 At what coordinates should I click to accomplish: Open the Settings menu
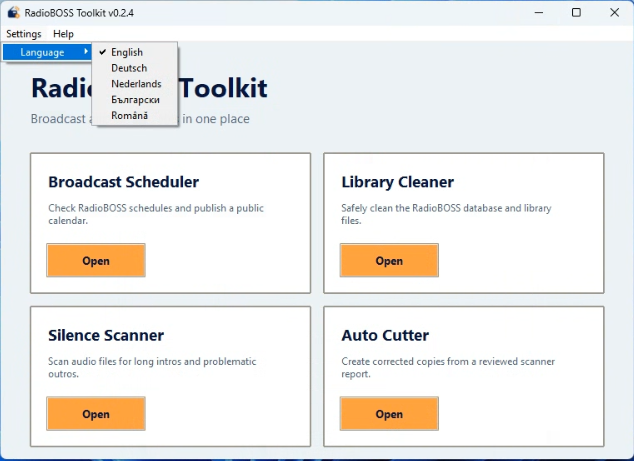[x=23, y=34]
